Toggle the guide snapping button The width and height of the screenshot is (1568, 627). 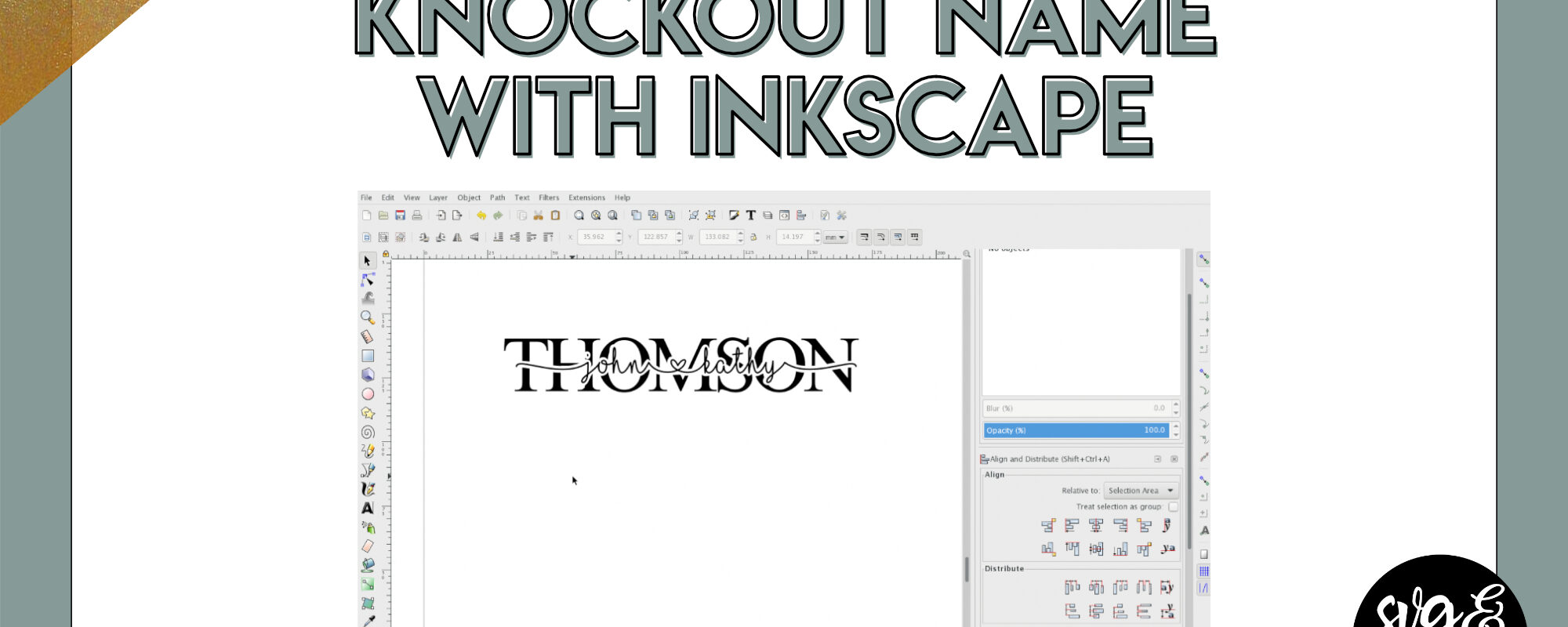pos(1204,588)
